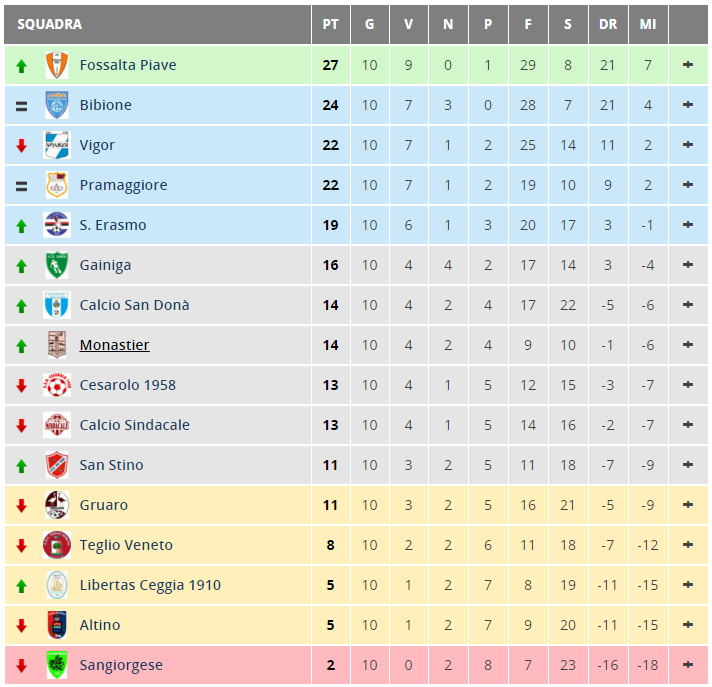Click the Bibione team crest
712x687 pixels.
(57, 105)
